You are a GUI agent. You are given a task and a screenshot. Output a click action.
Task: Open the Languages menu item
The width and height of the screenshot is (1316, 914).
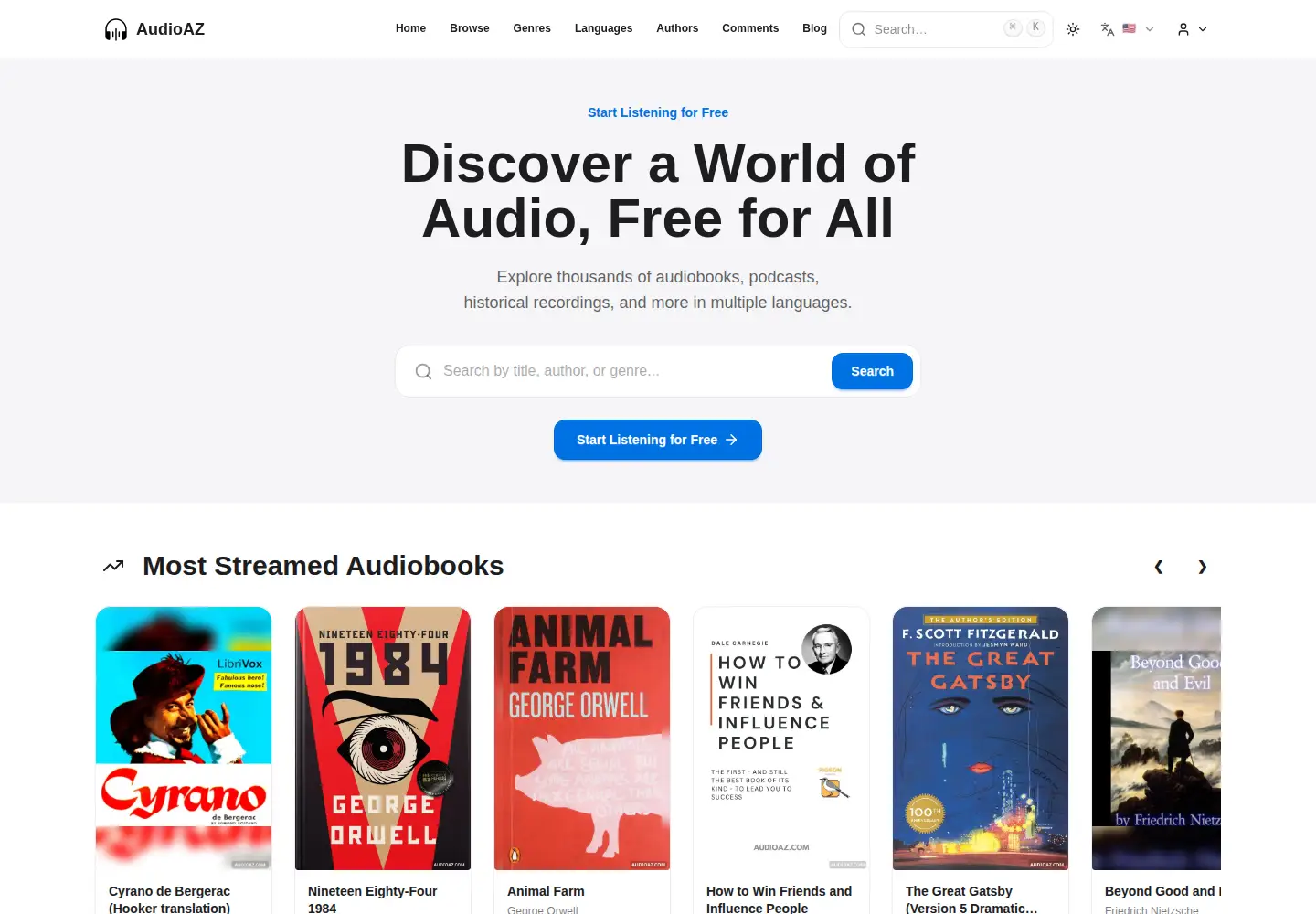[603, 28]
